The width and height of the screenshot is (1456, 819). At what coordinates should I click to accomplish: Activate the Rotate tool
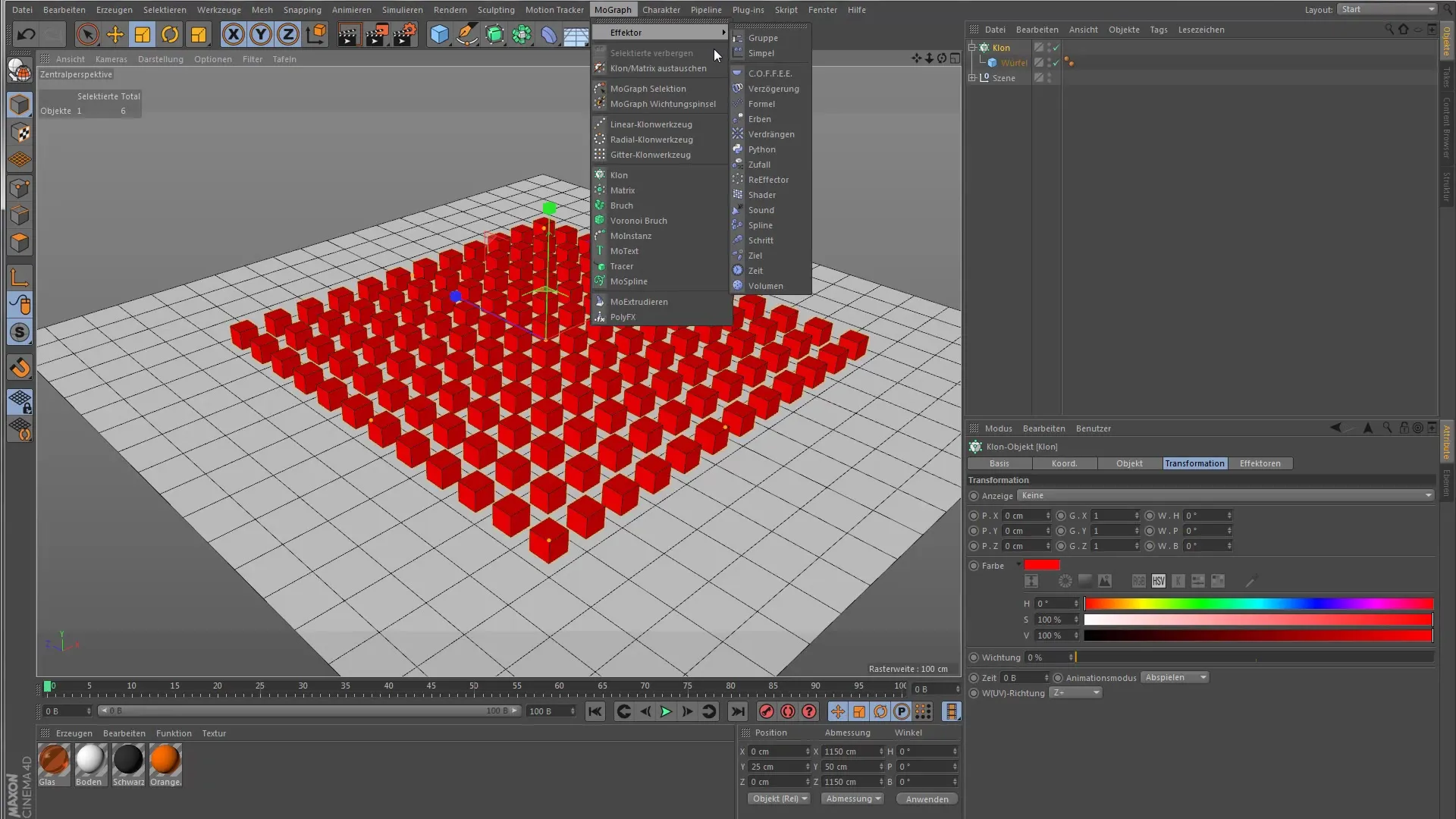(170, 34)
